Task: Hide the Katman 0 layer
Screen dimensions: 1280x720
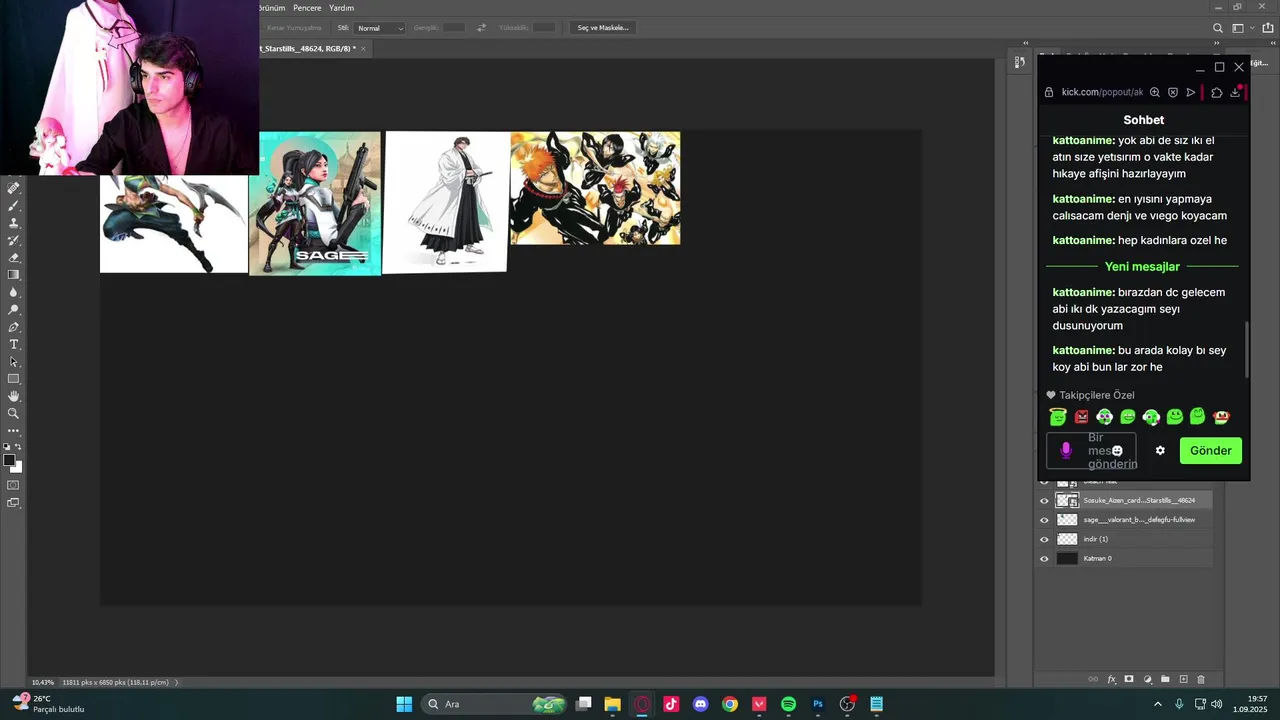Action: 1044,558
